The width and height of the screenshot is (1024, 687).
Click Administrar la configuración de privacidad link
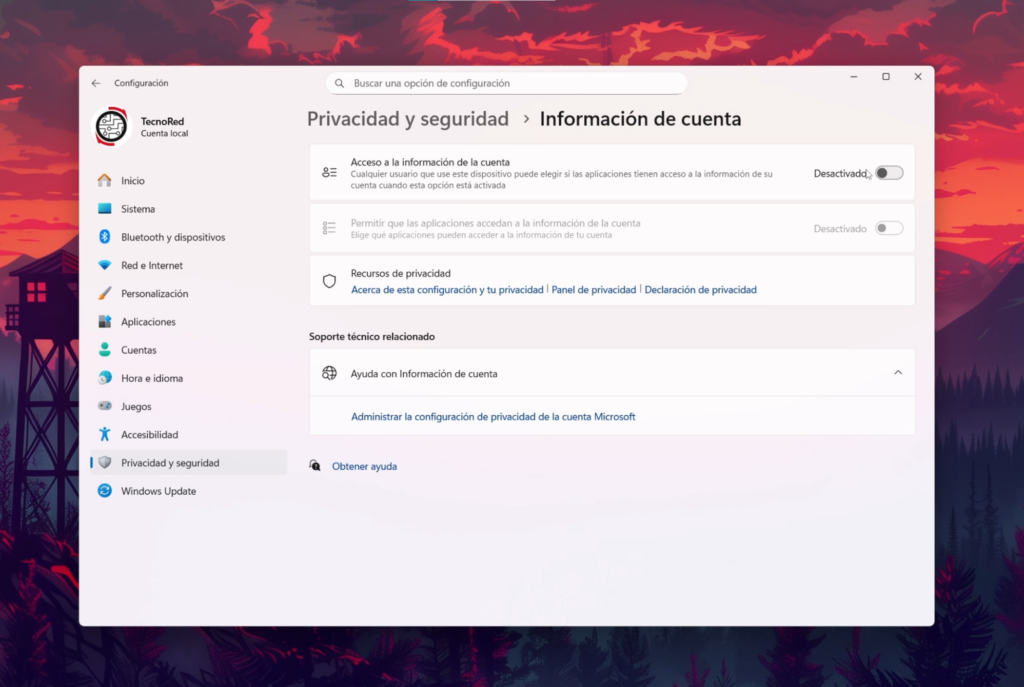[495, 416]
